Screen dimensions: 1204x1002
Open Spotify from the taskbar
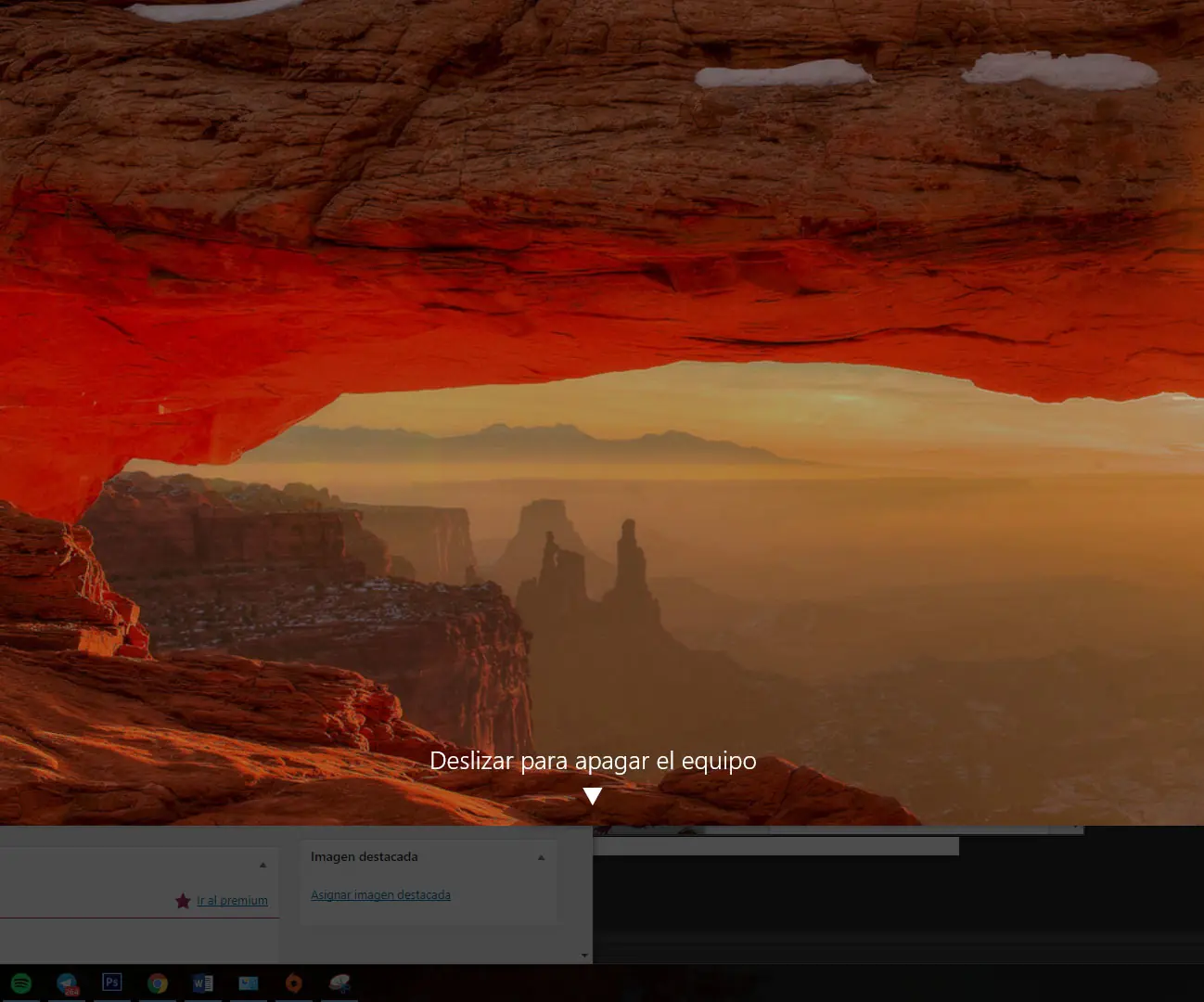[20, 983]
